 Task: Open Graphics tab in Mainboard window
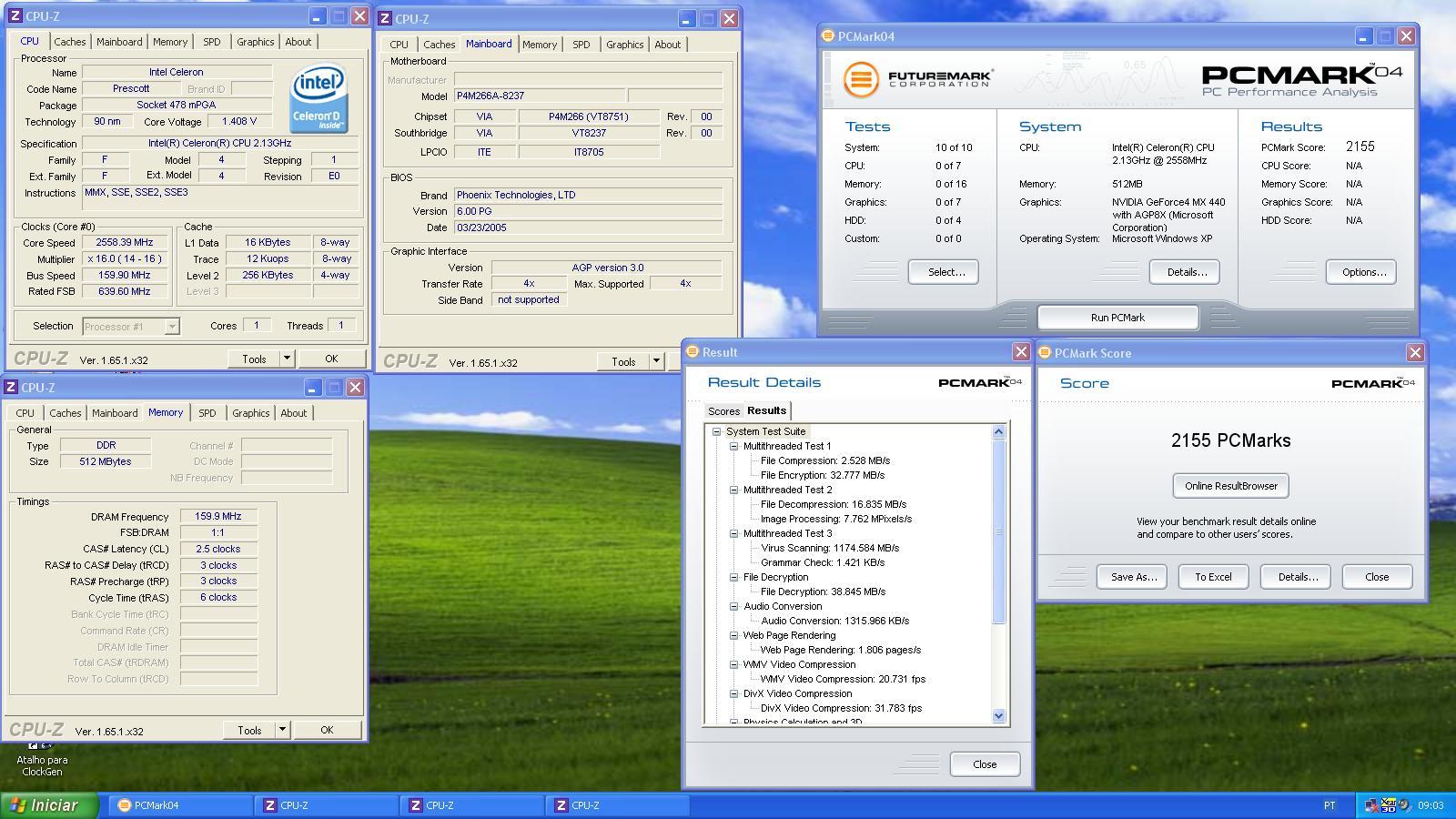pos(625,45)
